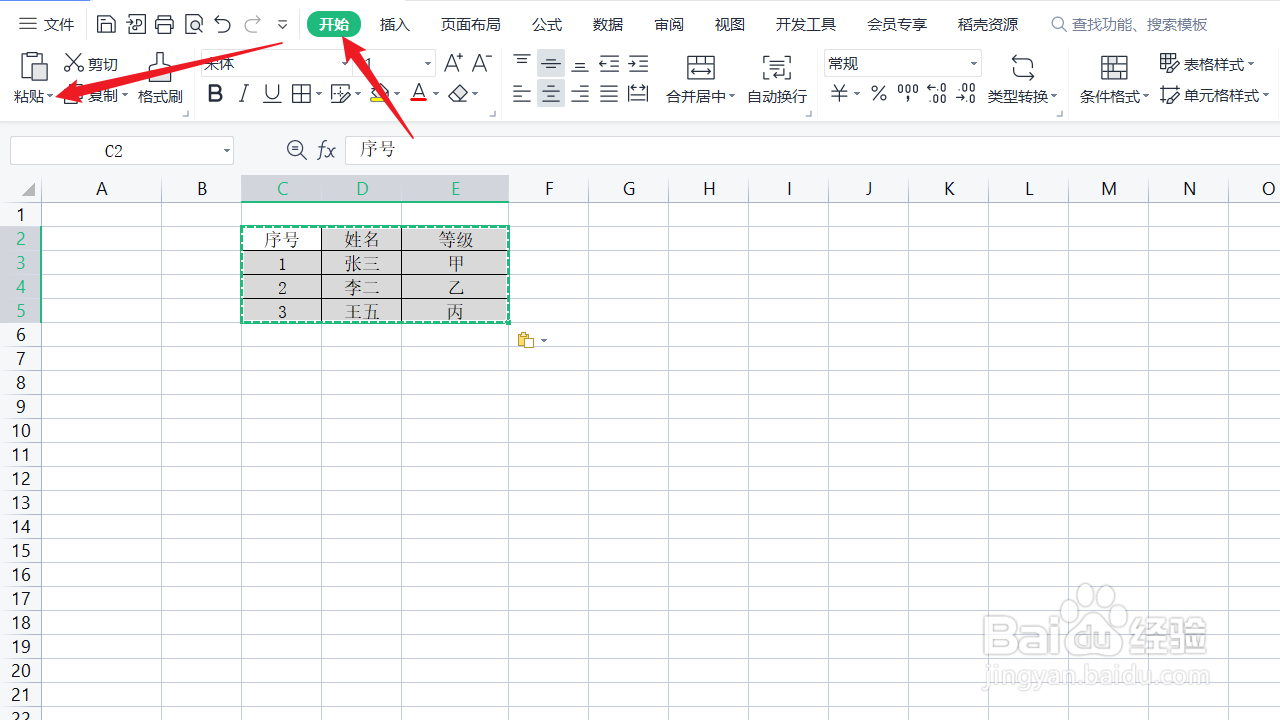Apply percent style format
Viewport: 1280px width, 720px height.
pos(879,94)
